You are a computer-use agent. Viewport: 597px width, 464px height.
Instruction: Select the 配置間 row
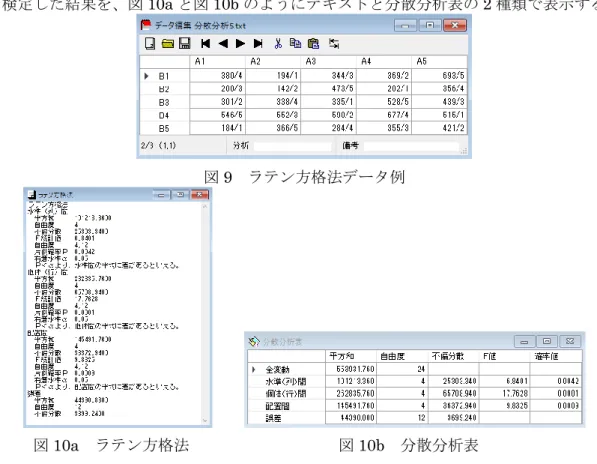pos(415,406)
